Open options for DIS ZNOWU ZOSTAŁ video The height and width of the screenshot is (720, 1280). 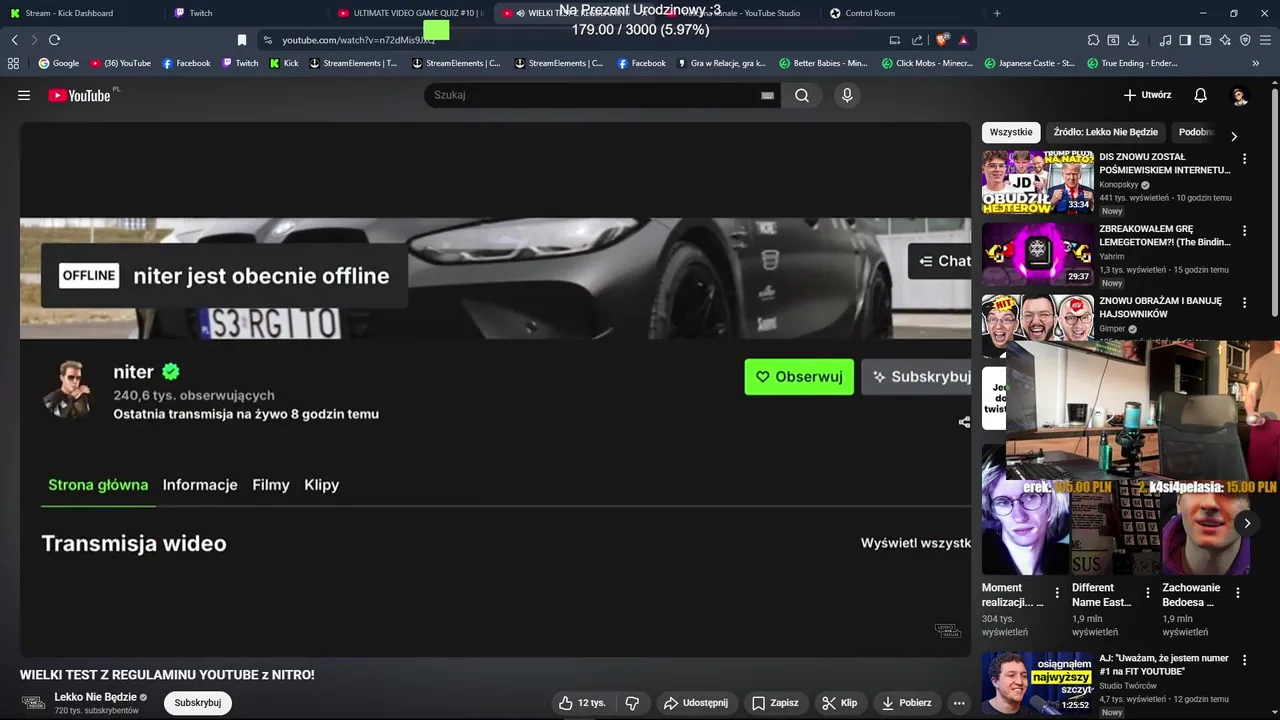pyautogui.click(x=1244, y=159)
